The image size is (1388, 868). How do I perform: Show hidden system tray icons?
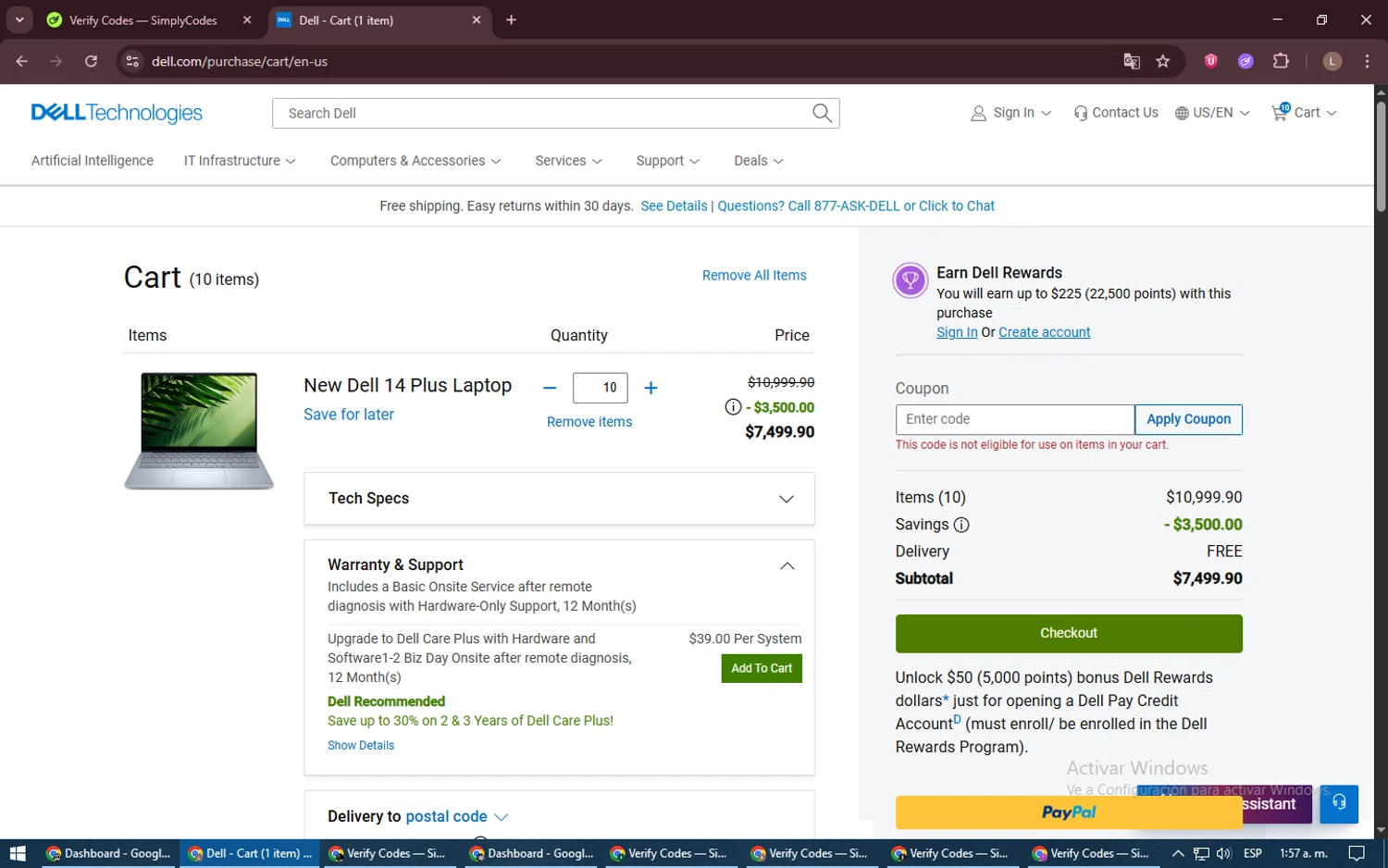tap(1178, 853)
